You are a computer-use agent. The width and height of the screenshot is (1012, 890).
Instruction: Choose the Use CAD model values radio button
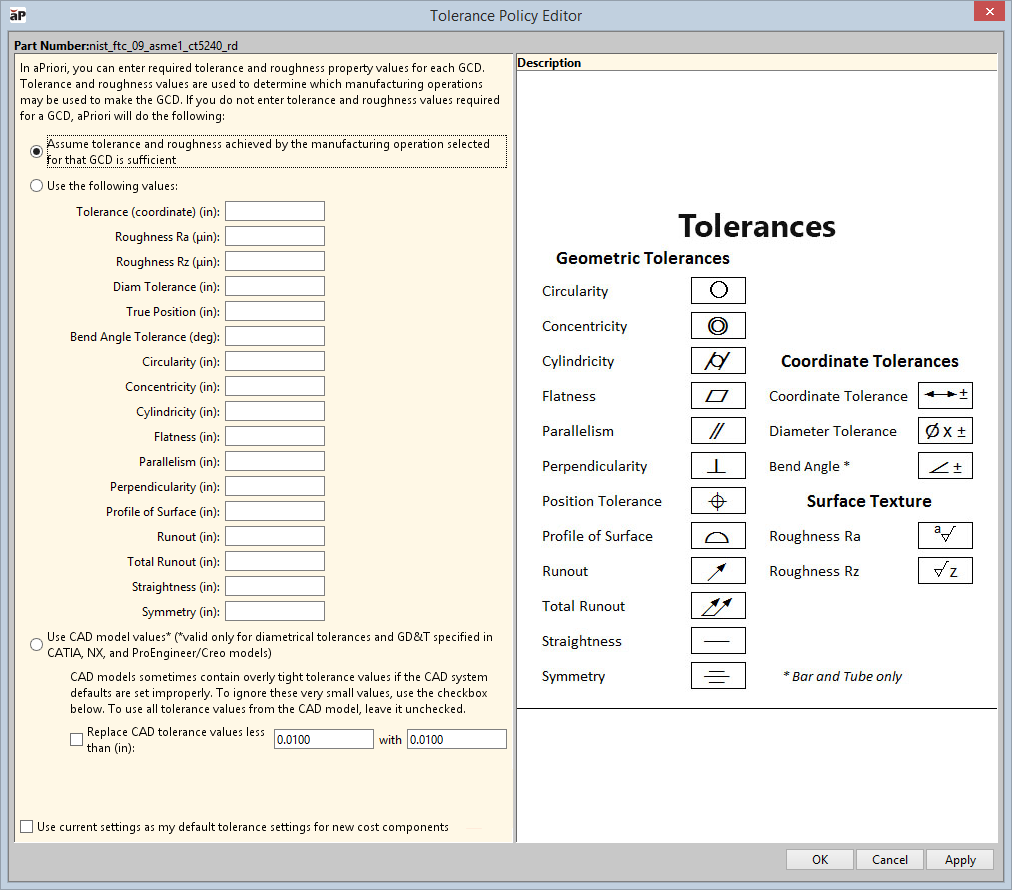[x=37, y=645]
